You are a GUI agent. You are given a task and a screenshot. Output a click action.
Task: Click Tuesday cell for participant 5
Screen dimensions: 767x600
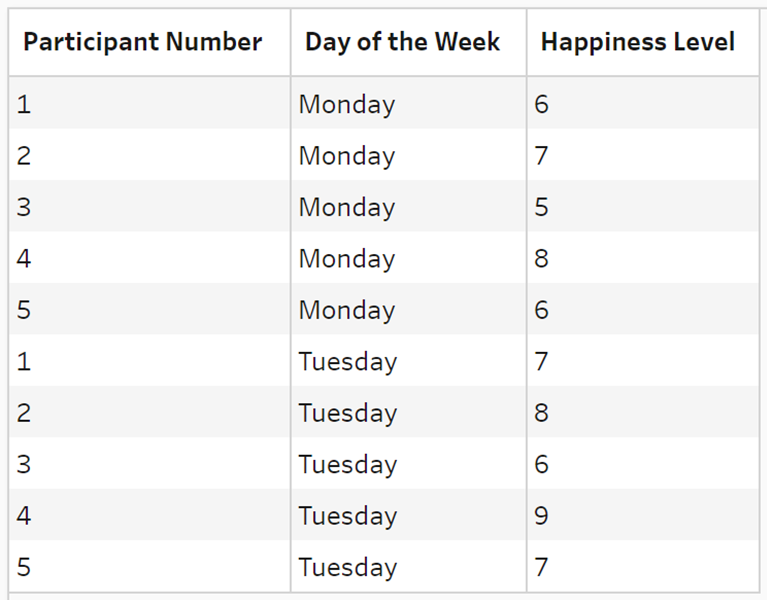tap(348, 567)
